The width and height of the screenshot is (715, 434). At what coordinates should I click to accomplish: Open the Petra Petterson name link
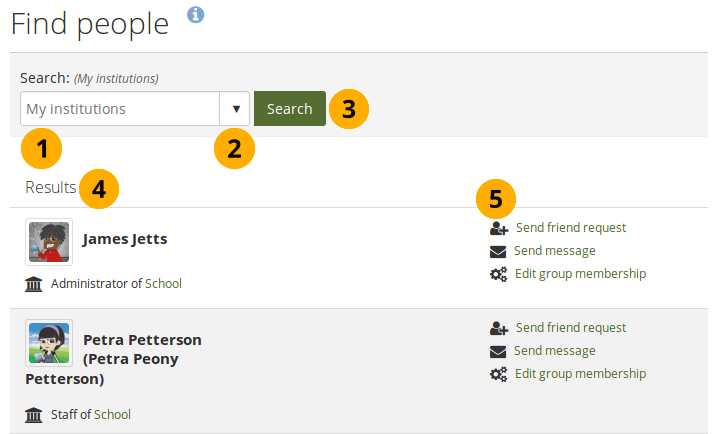click(142, 340)
